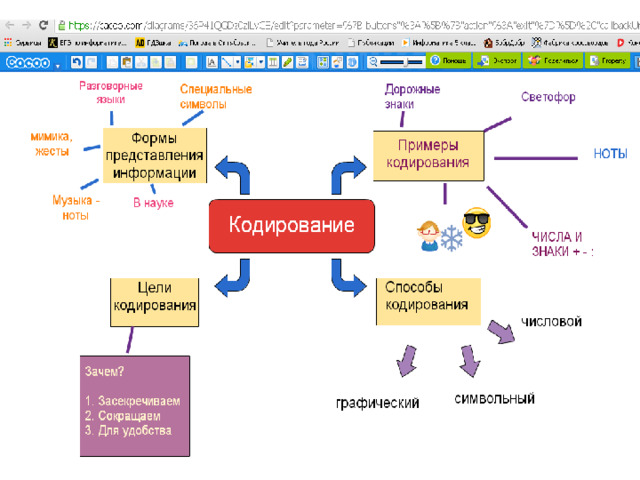This screenshot has width=640, height=480.
Task: Click the notes sheet icon in the toolbar
Action: coord(302,62)
